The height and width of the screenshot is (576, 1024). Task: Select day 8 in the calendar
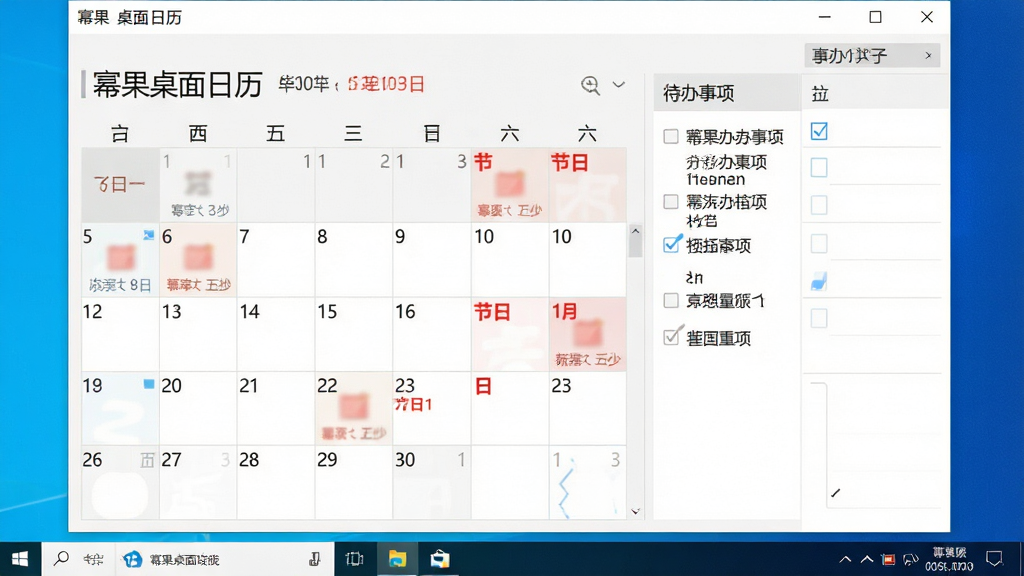tap(353, 260)
